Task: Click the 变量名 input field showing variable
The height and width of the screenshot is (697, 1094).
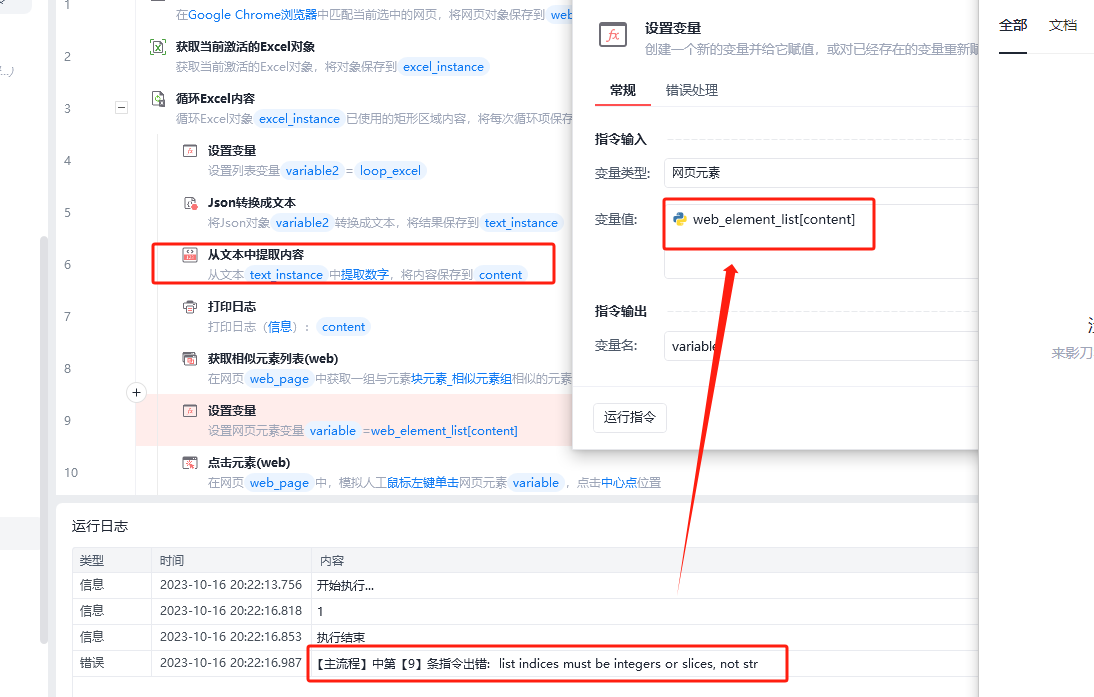Action: pyautogui.click(x=820, y=346)
